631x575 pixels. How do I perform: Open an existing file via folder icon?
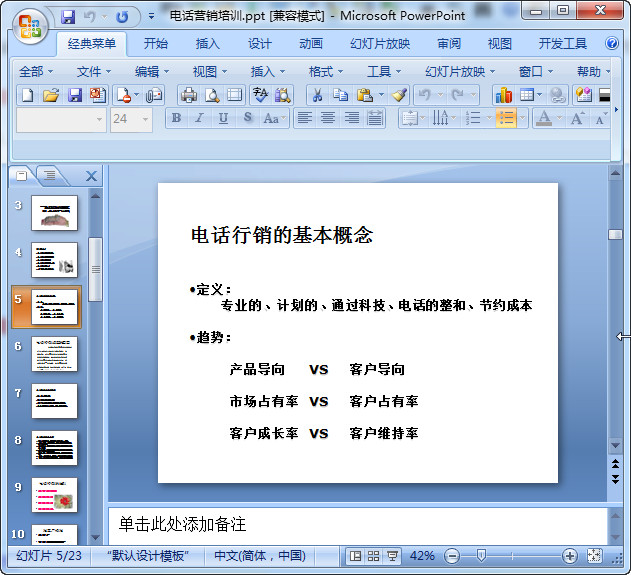(x=51, y=95)
